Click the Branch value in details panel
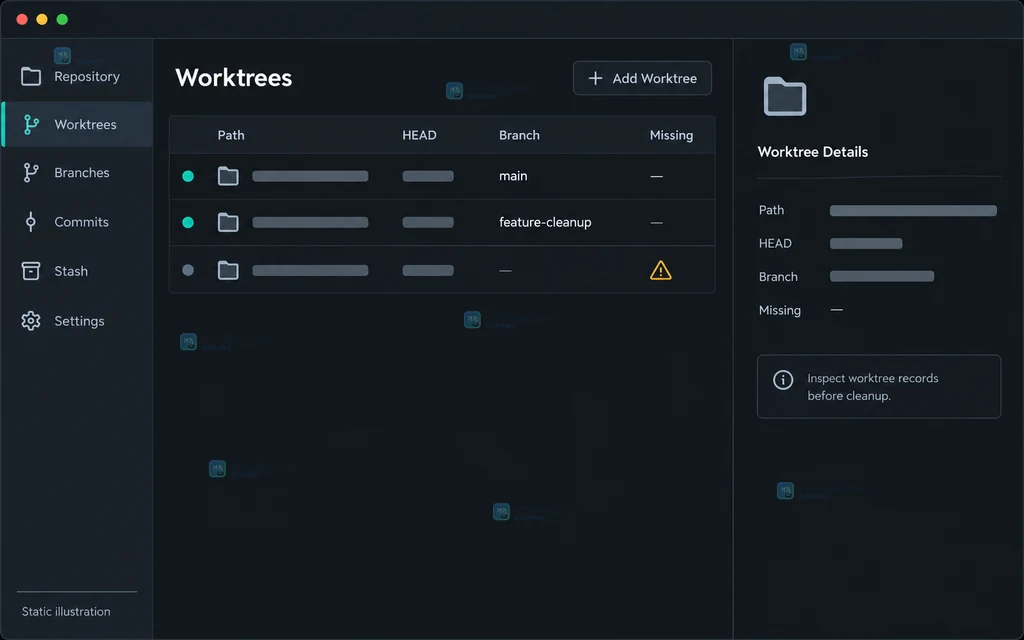Viewport: 1024px width, 640px height. (x=882, y=276)
